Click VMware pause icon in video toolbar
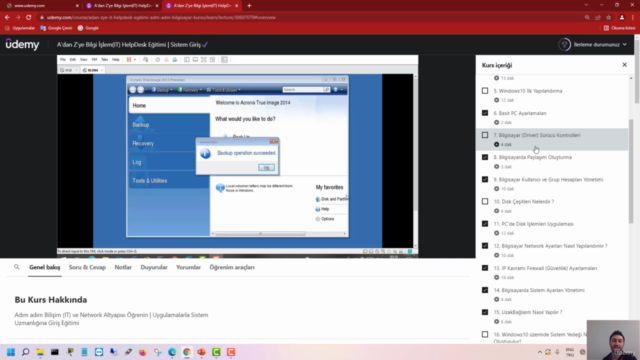640x360 pixels. click(x=129, y=60)
